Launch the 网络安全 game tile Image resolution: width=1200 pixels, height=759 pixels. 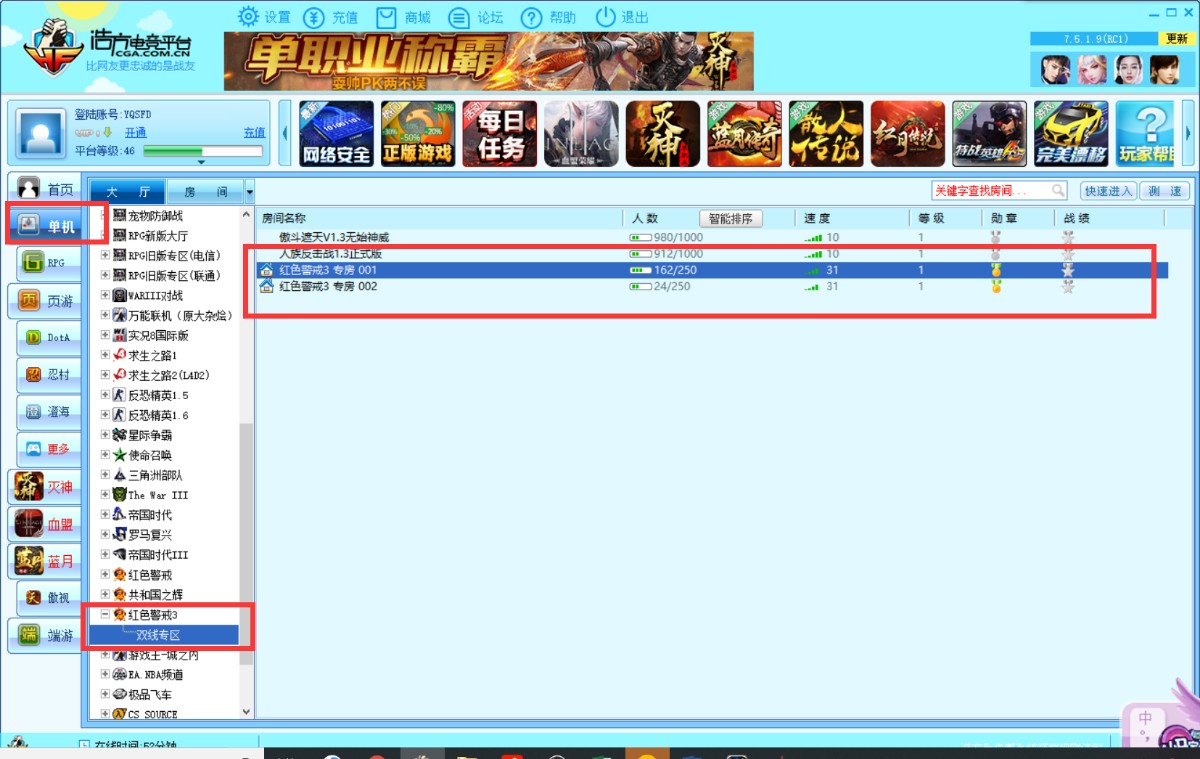click(x=337, y=133)
